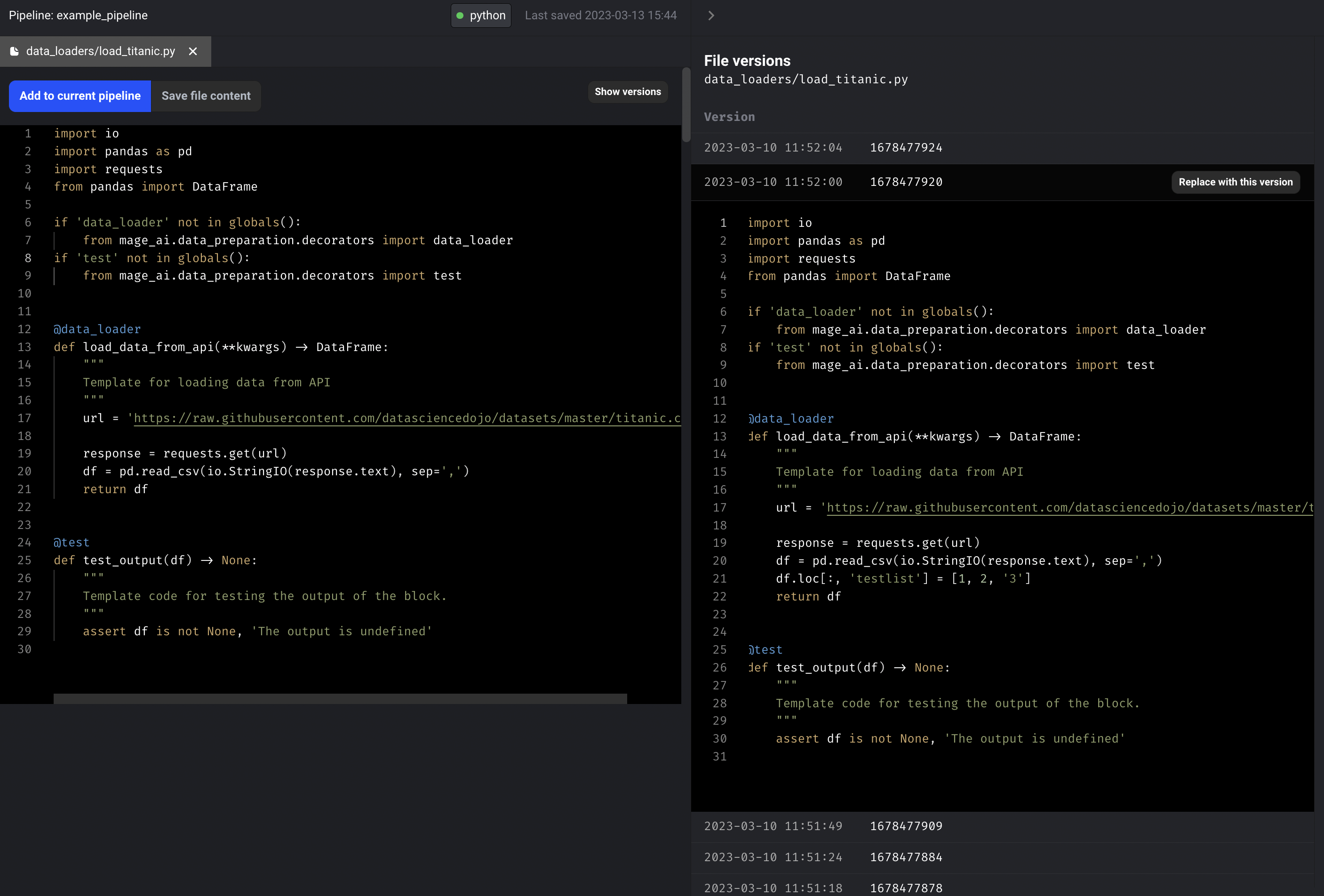Click 'import pandas as pd' in main editor

click(x=123, y=152)
